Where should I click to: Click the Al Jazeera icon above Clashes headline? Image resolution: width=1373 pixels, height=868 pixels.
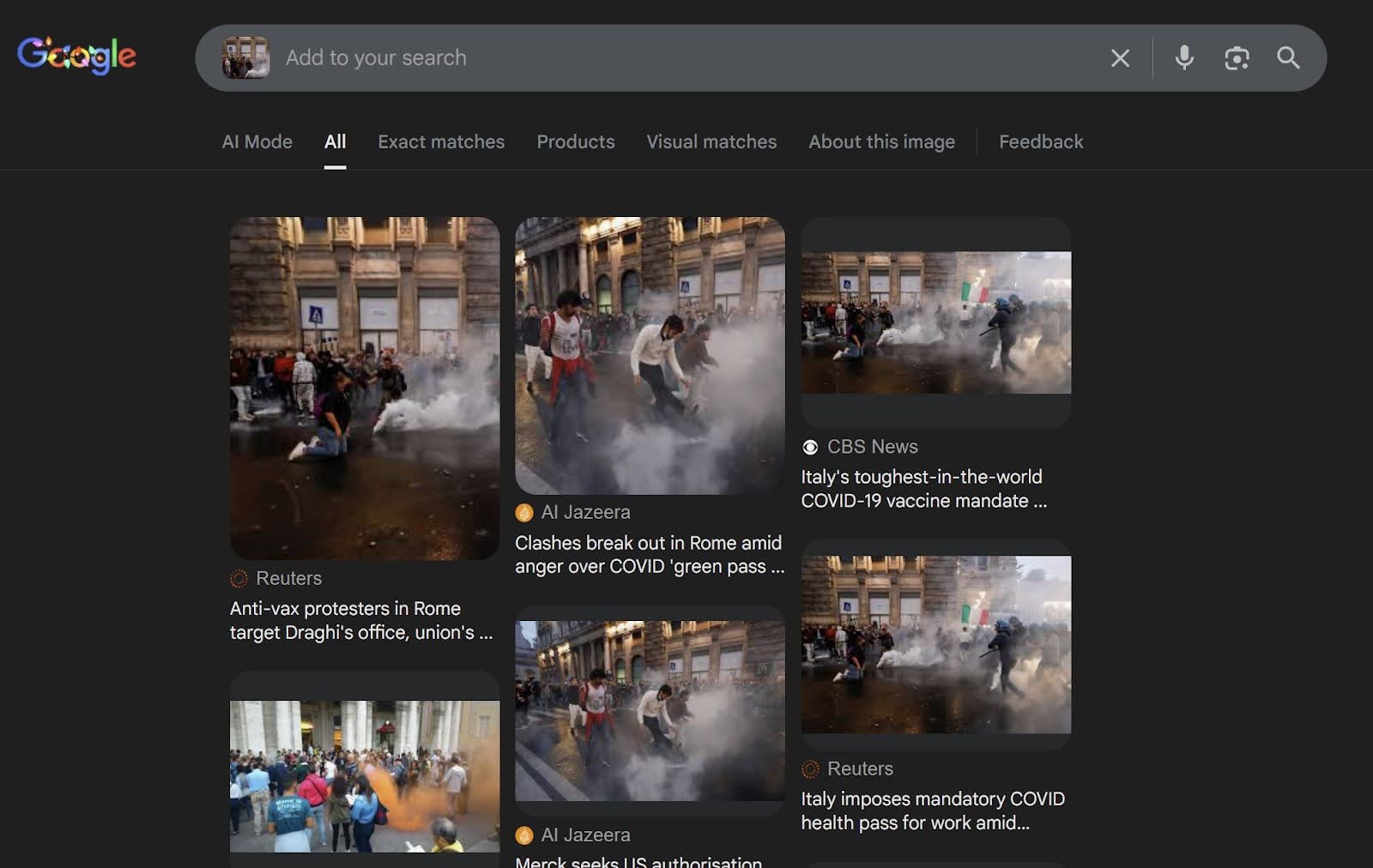coord(524,513)
